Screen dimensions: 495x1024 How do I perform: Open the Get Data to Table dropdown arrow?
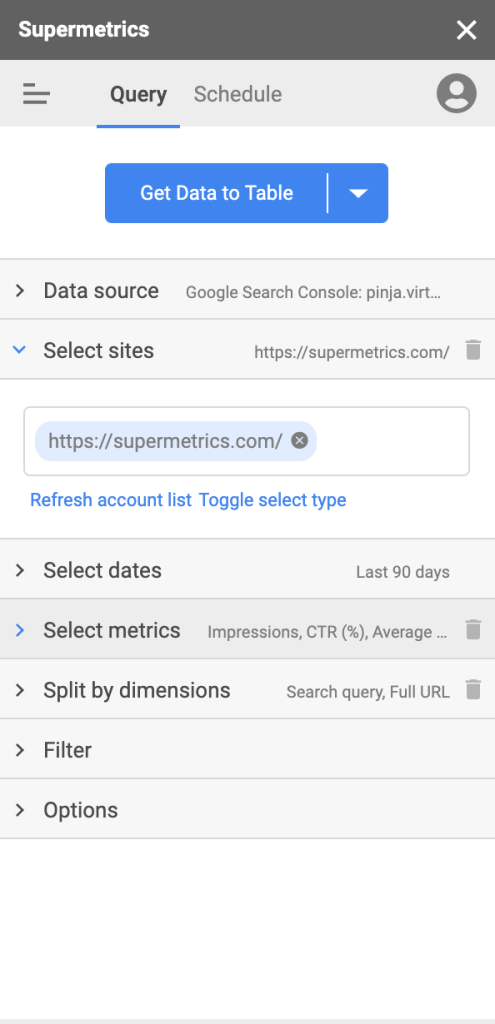tap(359, 193)
